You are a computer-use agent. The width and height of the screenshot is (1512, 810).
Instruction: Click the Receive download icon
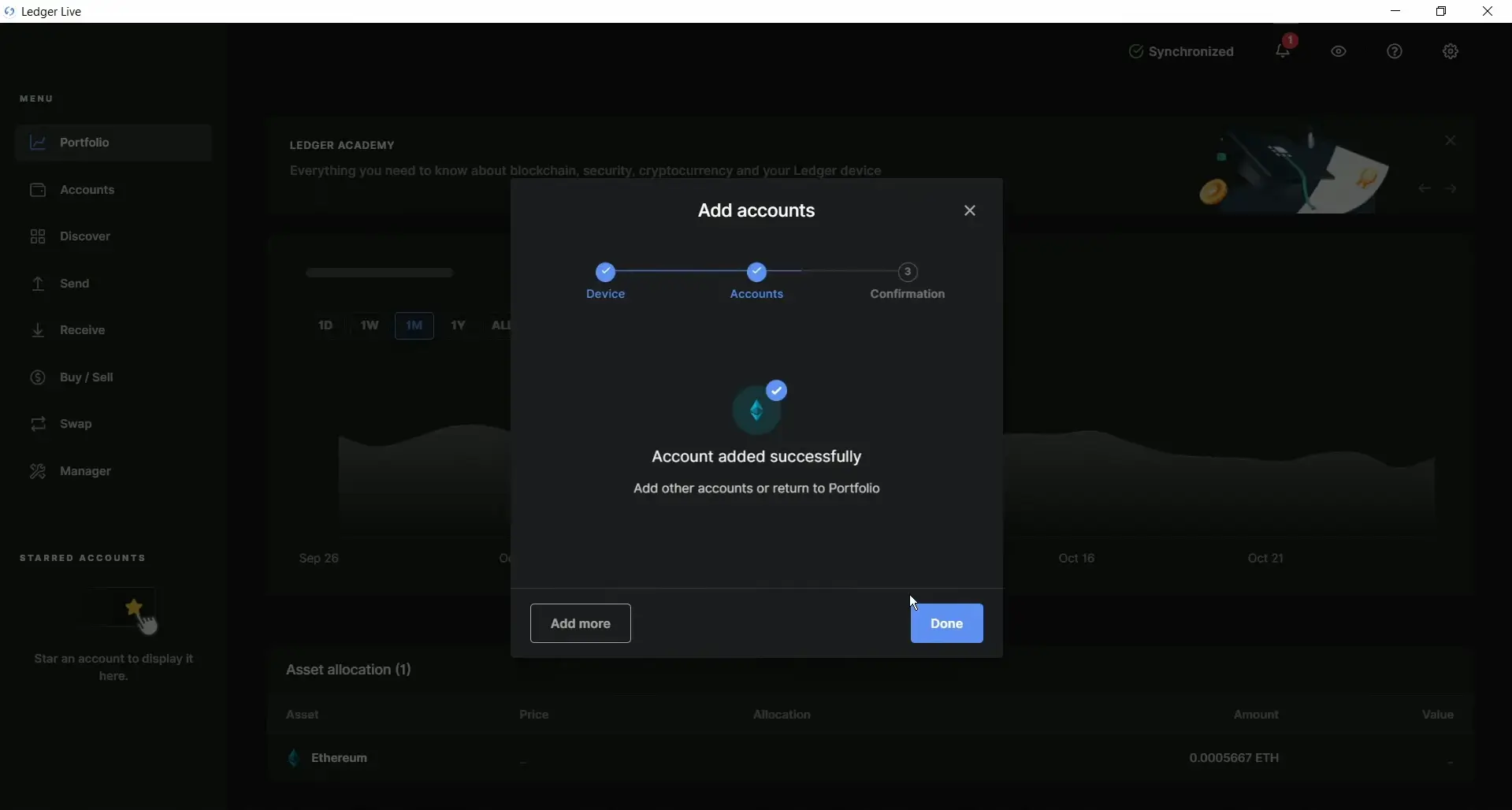38,330
